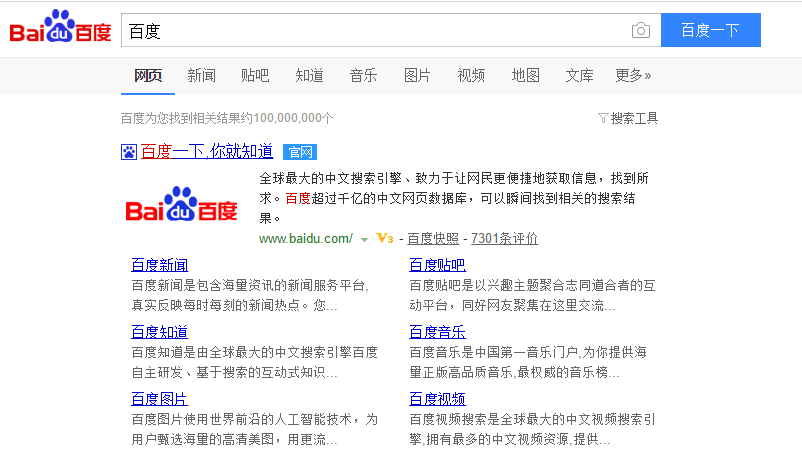
Task: Expand the 更多» tab menu
Action: (x=633, y=76)
